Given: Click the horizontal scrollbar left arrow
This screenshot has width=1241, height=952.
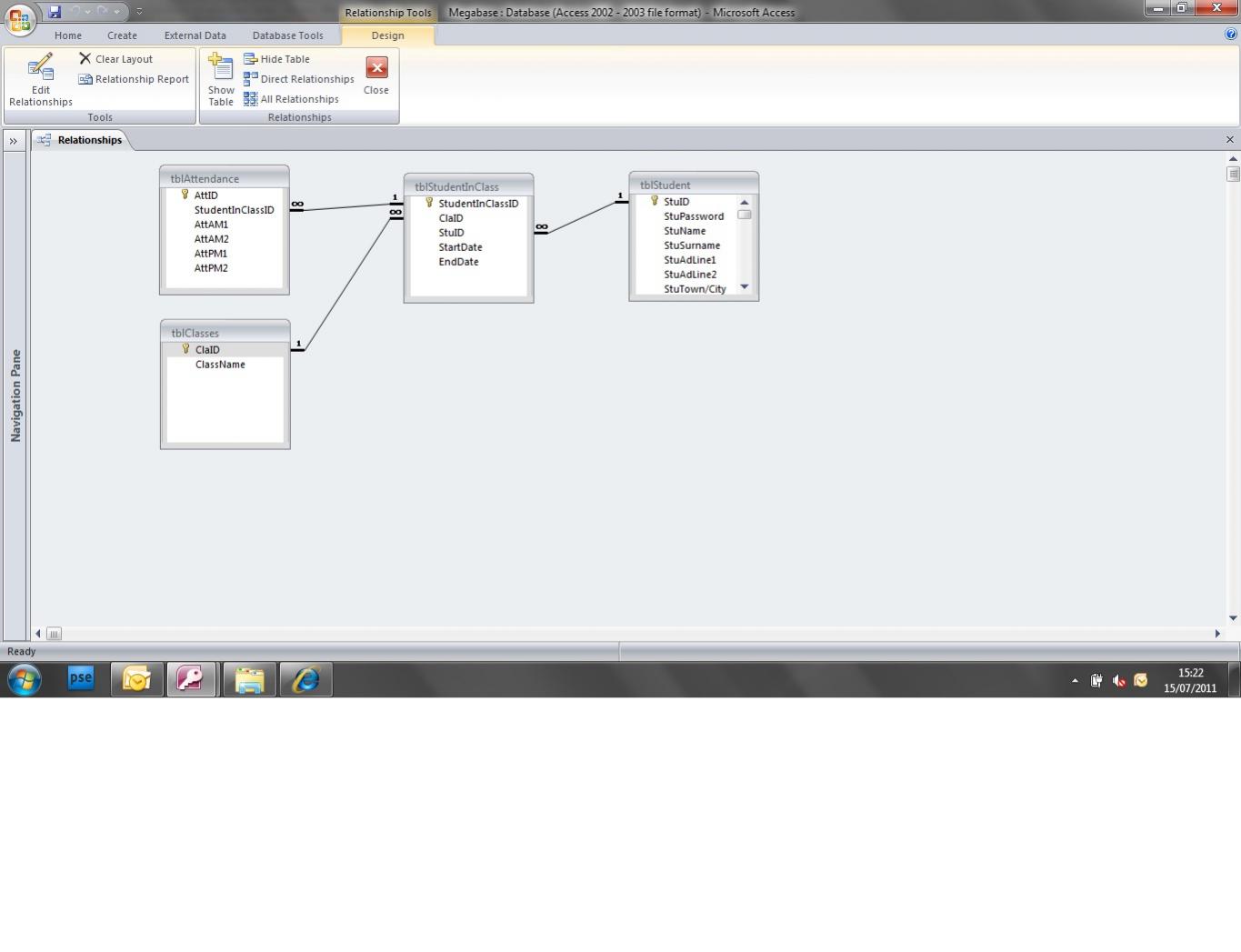Looking at the screenshot, I should point(37,634).
